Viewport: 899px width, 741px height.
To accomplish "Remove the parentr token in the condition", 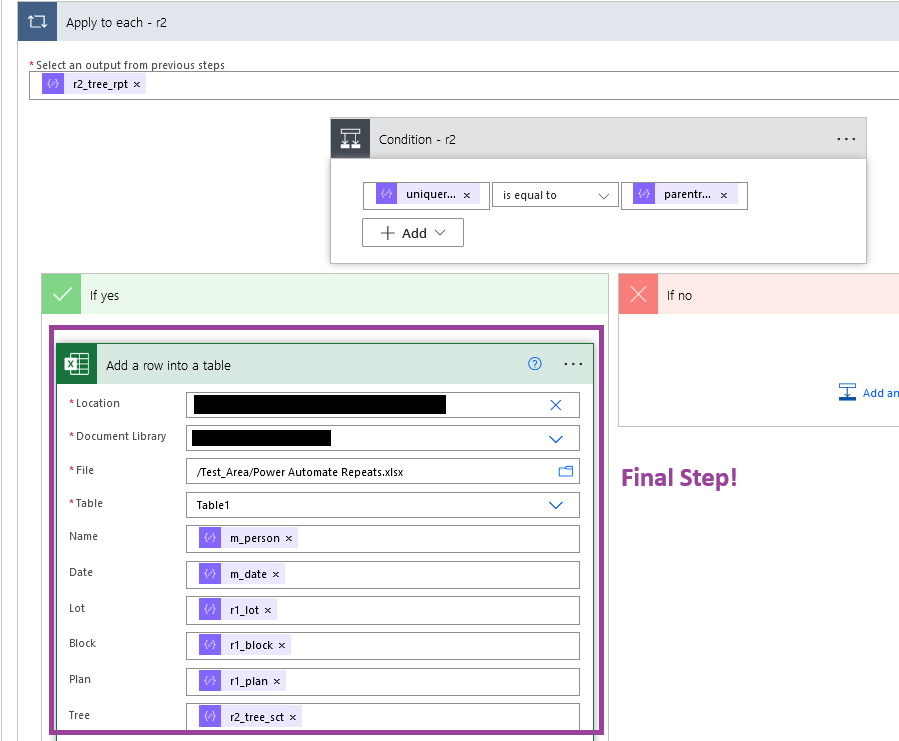I will 723,195.
